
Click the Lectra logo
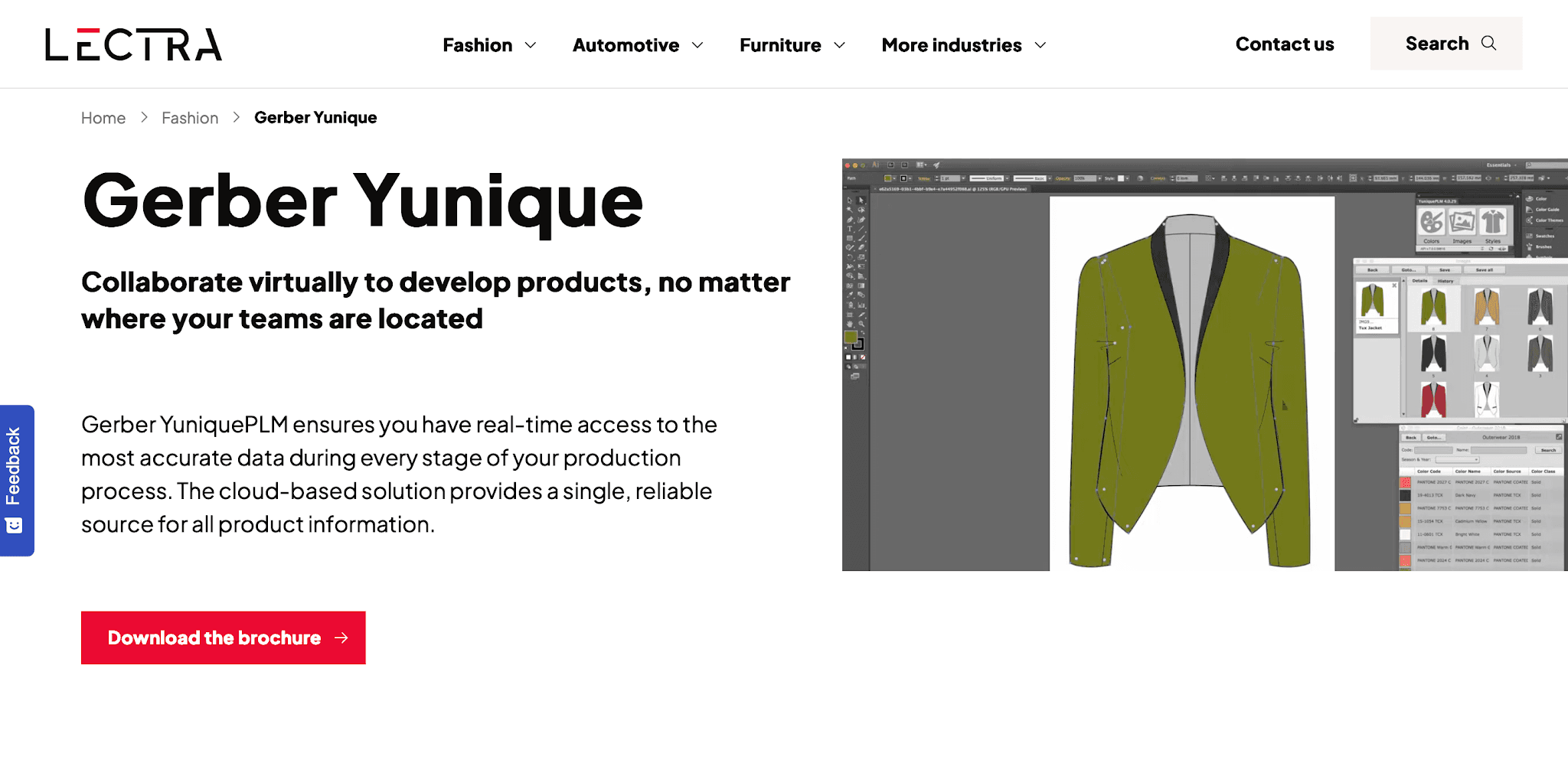[134, 44]
